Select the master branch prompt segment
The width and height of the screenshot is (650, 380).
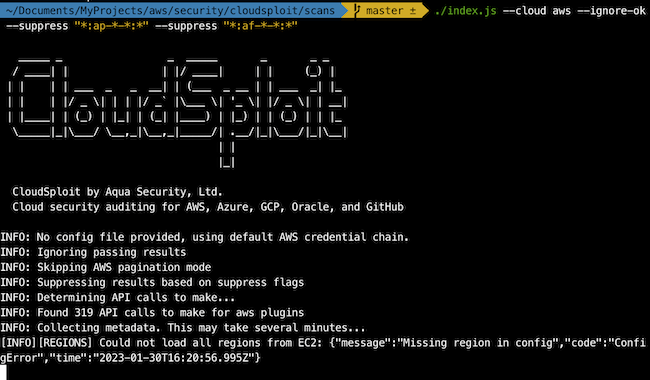(385, 10)
